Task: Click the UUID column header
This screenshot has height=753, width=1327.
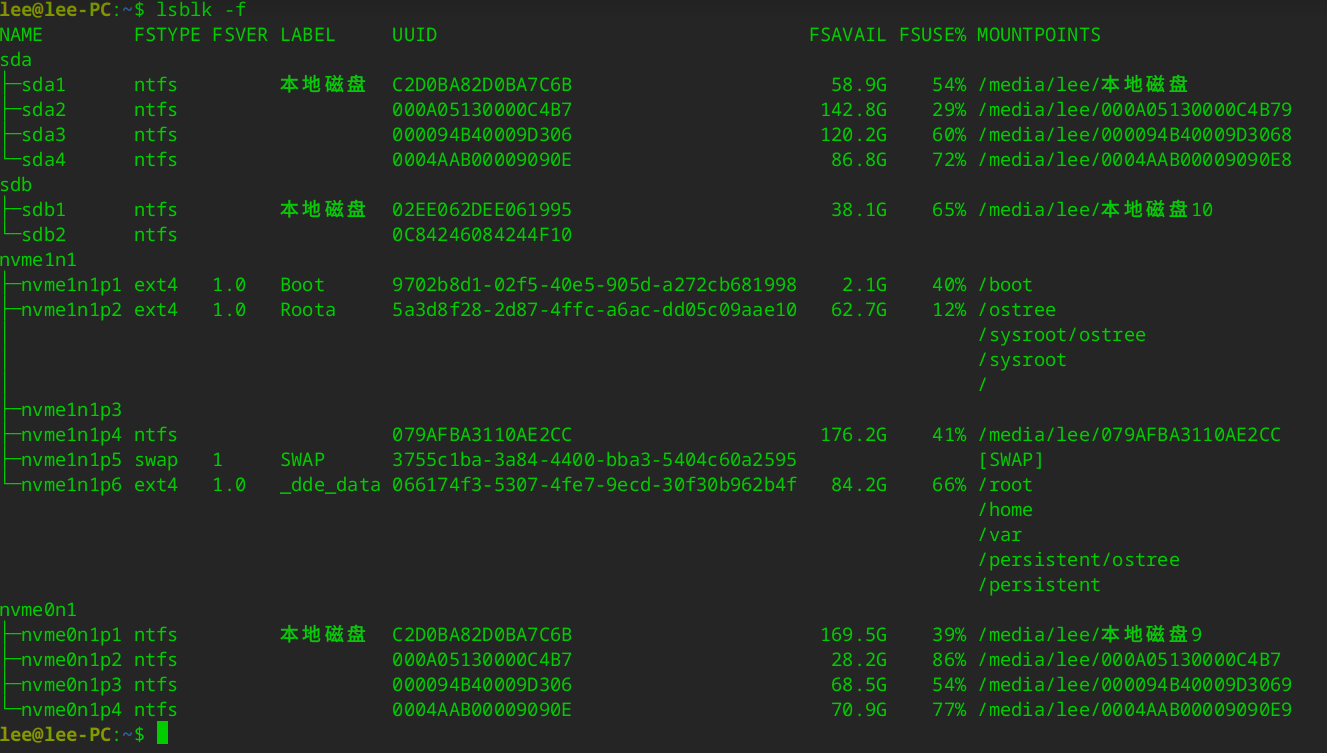Action: pos(414,35)
